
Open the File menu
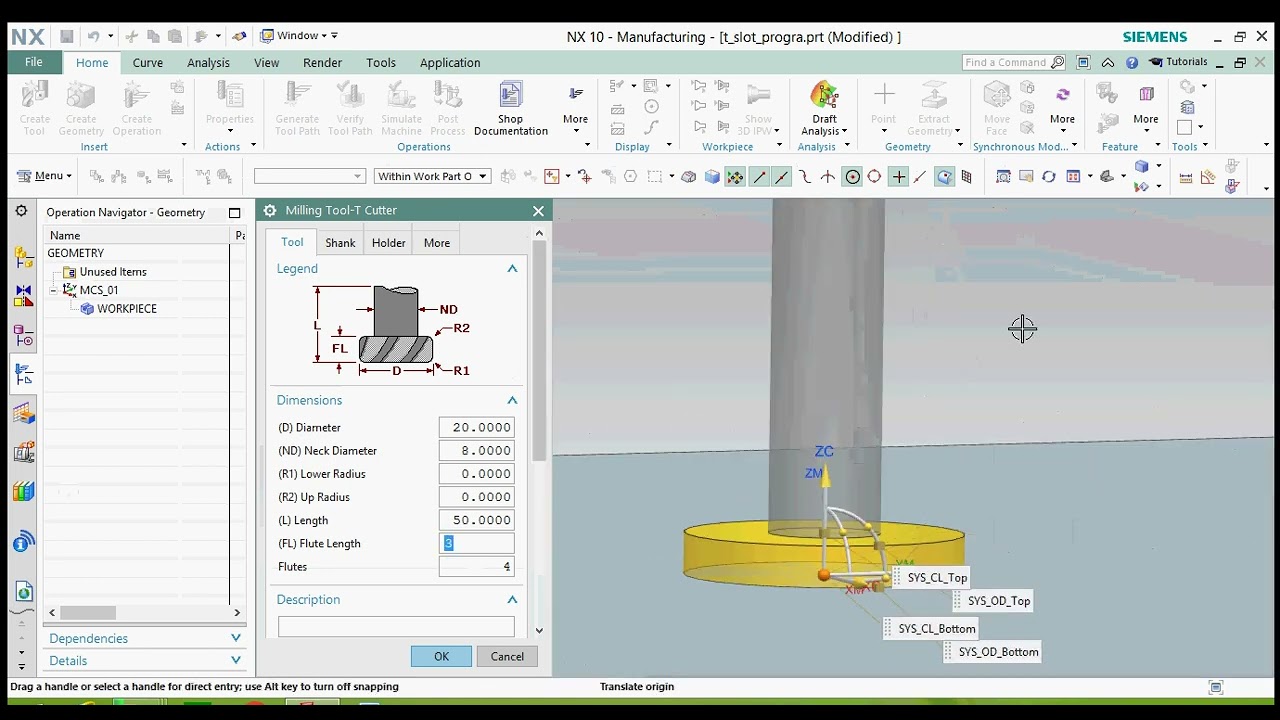tap(34, 62)
